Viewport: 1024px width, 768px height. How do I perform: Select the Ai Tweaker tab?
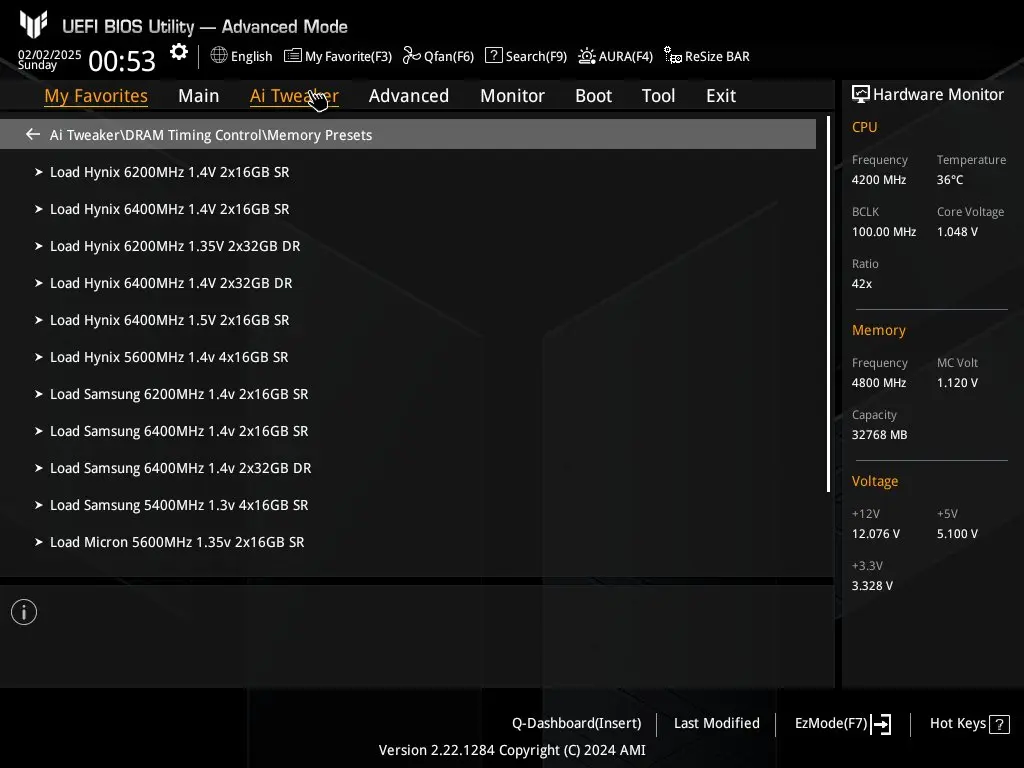294,95
